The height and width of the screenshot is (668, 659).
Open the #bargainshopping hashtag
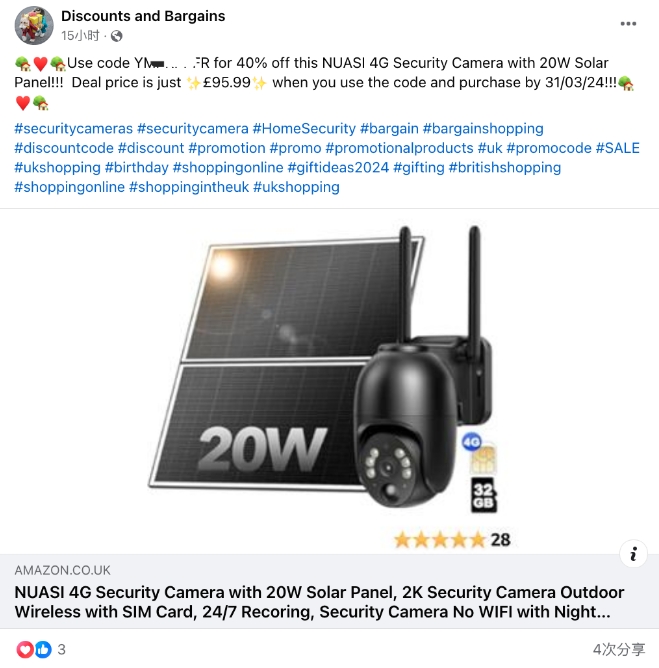483,129
